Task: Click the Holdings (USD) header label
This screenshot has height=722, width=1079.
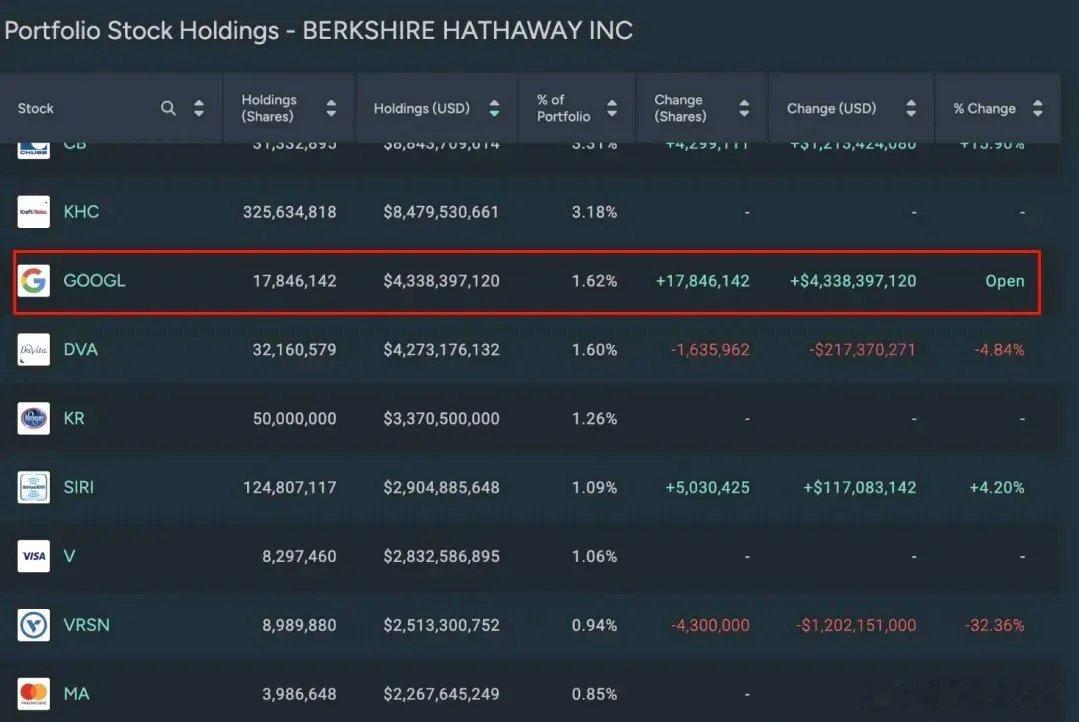Action: [x=422, y=108]
